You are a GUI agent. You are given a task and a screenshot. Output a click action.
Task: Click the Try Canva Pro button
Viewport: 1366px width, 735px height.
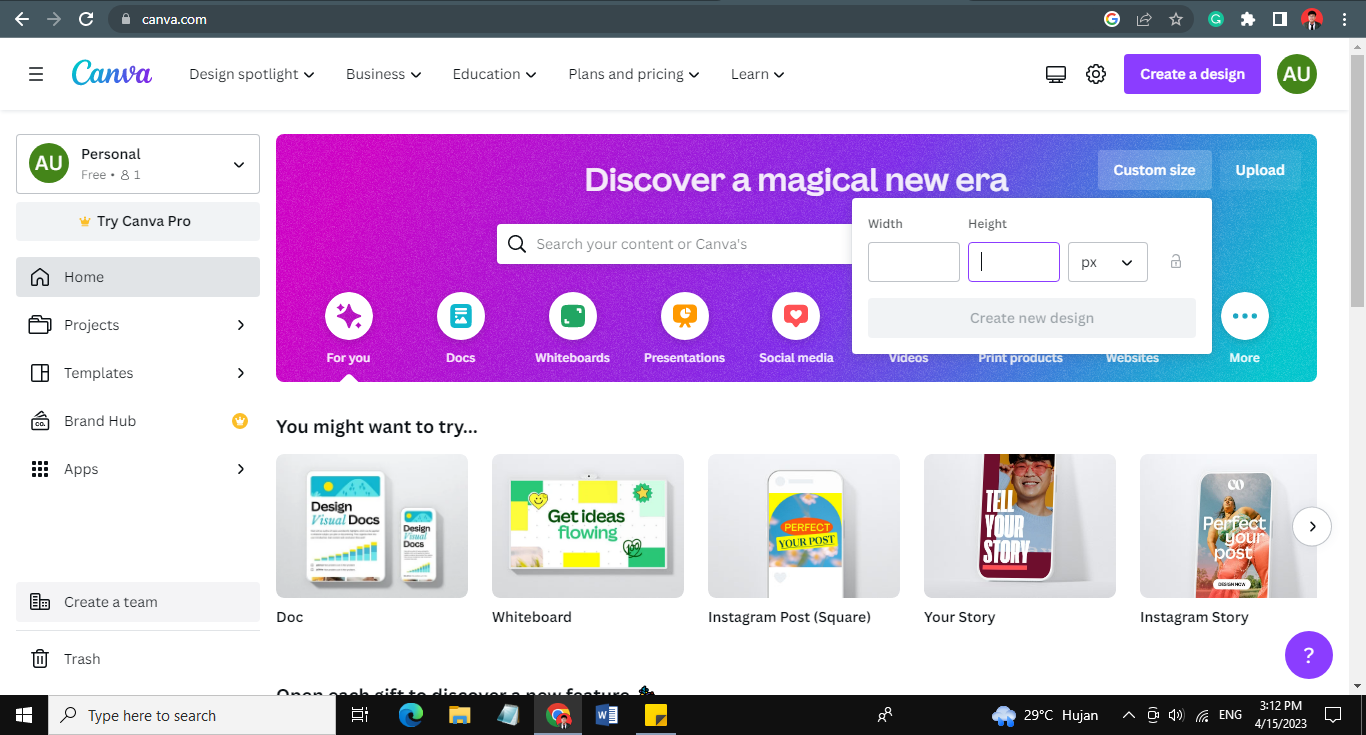[137, 221]
